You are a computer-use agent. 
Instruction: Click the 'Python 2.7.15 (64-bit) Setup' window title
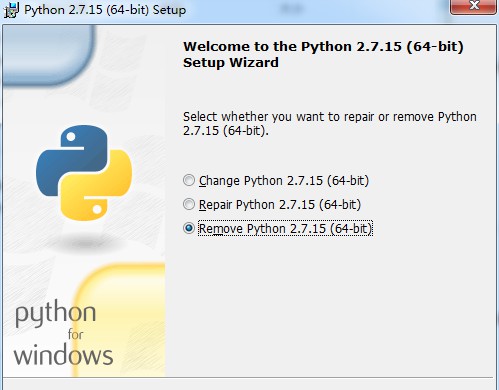[x=105, y=10]
